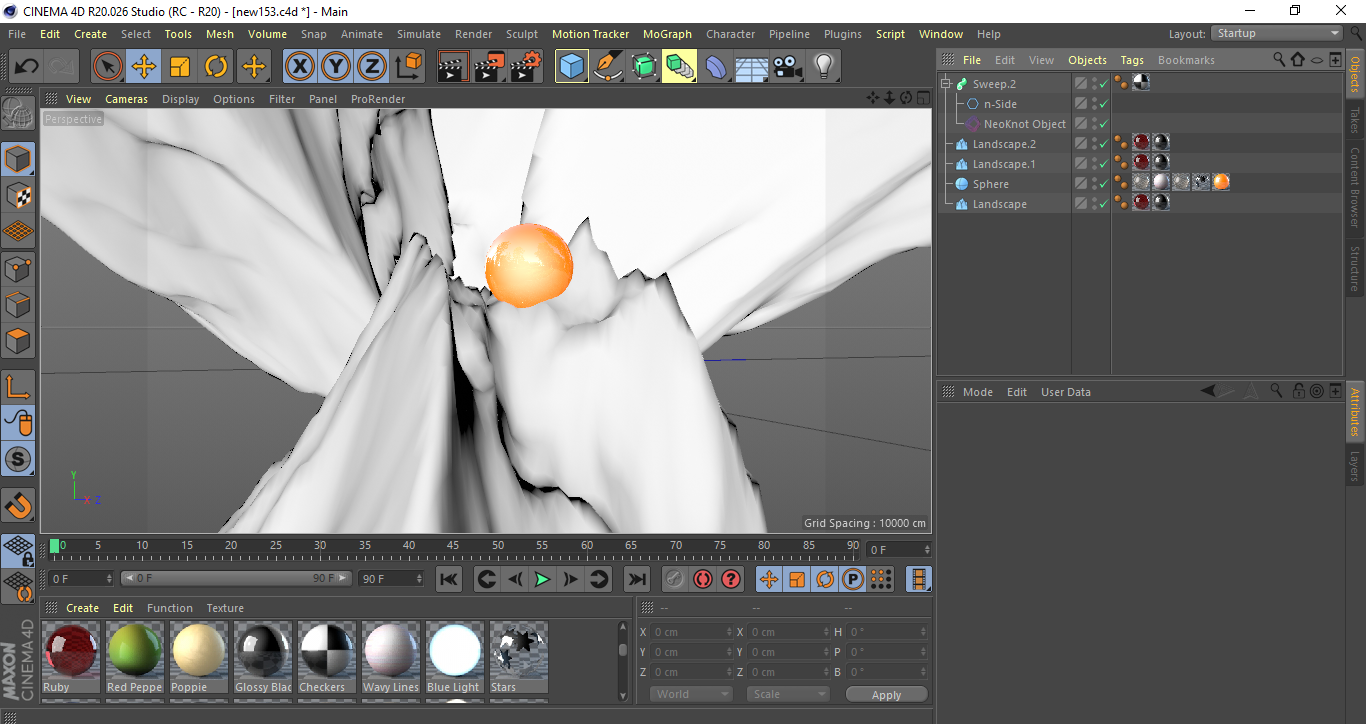Select the Checkers material thumbnail
This screenshot has width=1366, height=724.
[x=327, y=657]
